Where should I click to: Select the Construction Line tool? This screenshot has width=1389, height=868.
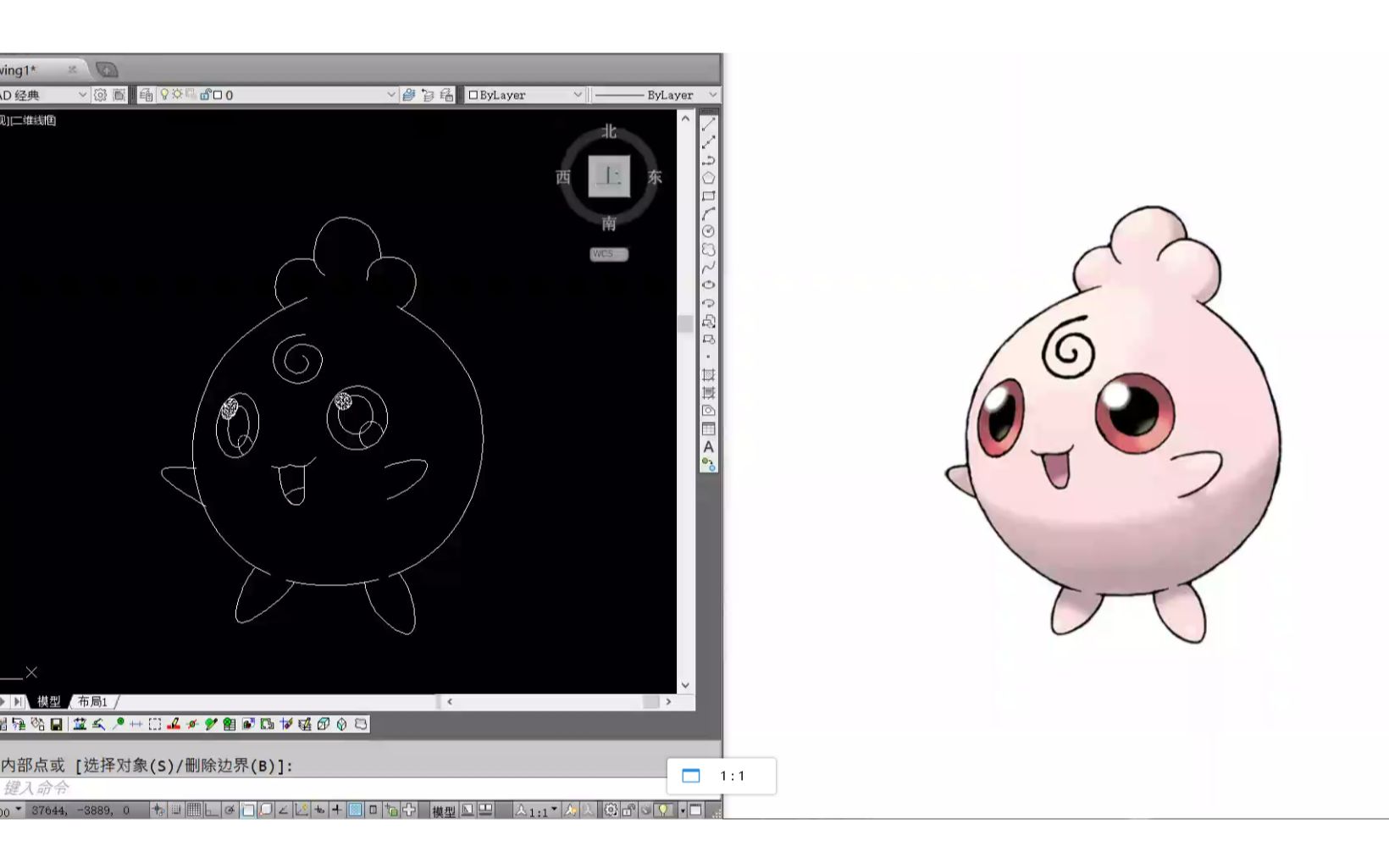click(709, 142)
